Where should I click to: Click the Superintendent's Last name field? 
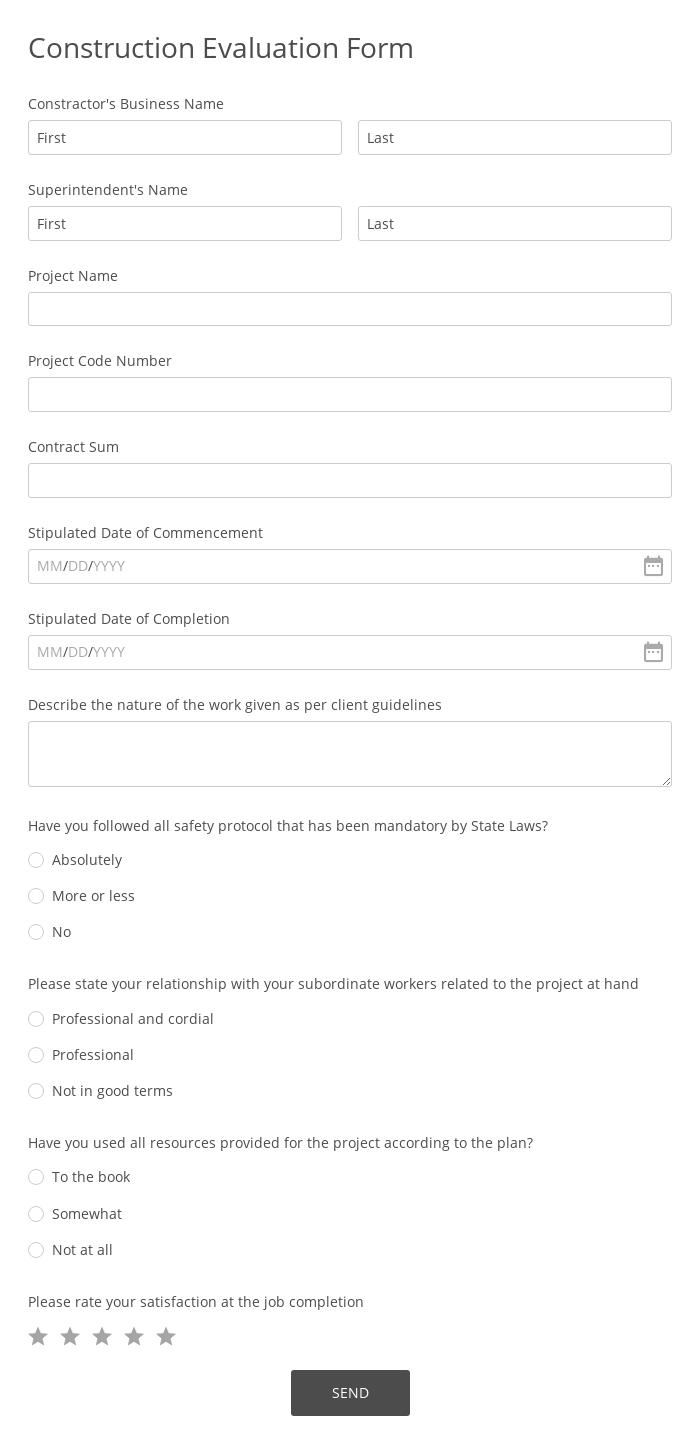coord(515,223)
